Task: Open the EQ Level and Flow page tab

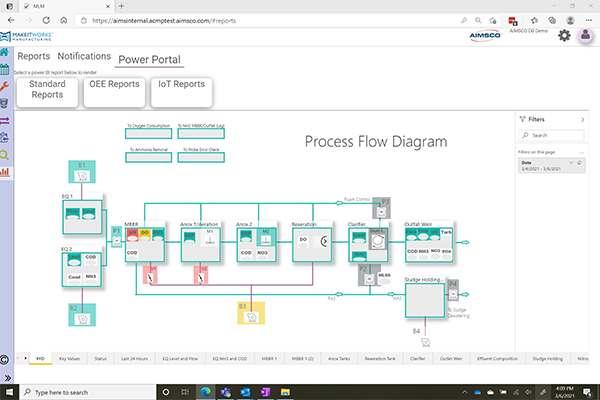Action: click(180, 359)
